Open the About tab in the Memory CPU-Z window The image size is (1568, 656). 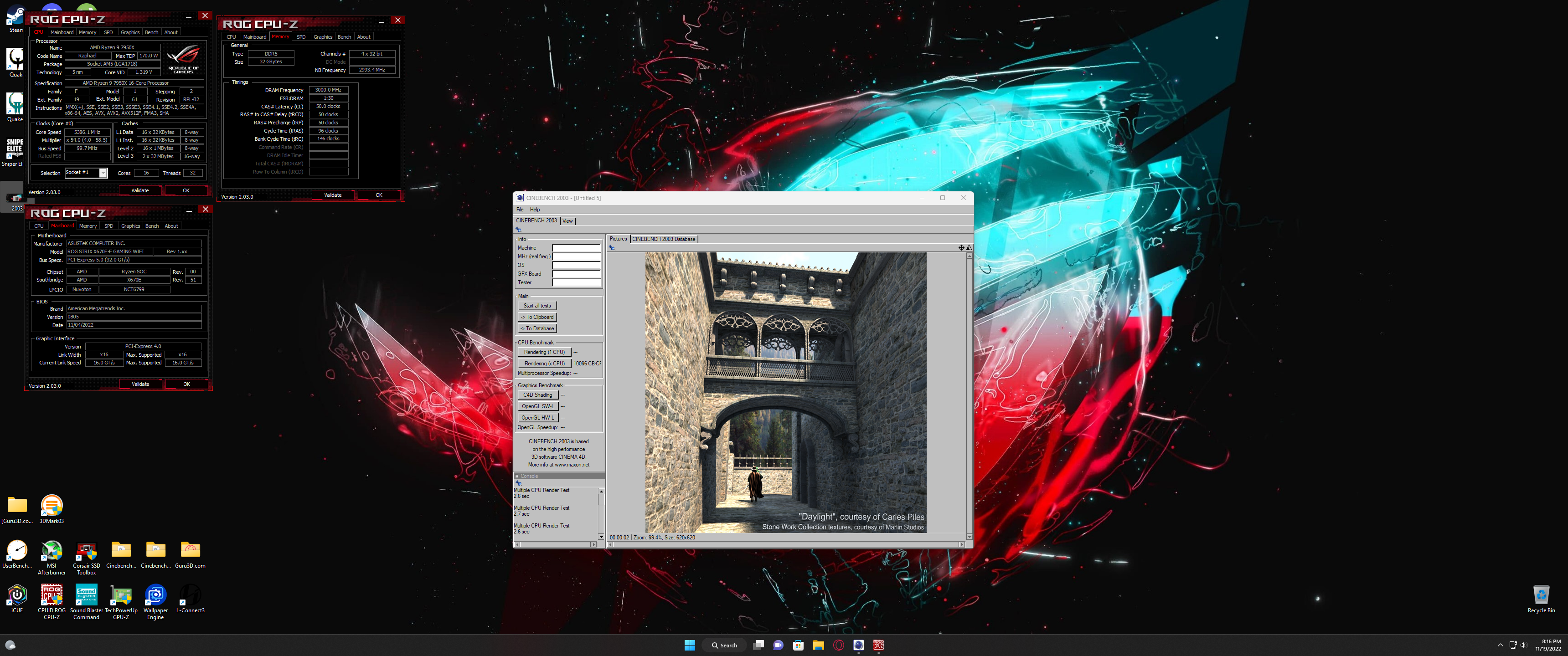tap(363, 37)
